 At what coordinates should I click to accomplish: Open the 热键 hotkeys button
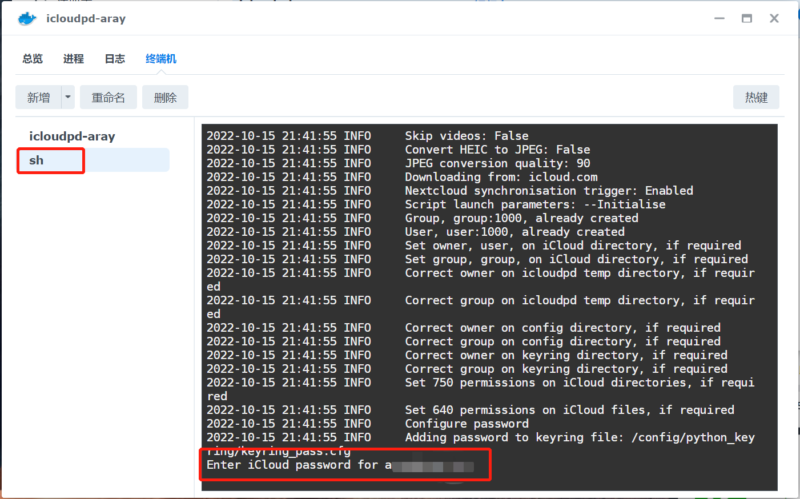(x=756, y=97)
